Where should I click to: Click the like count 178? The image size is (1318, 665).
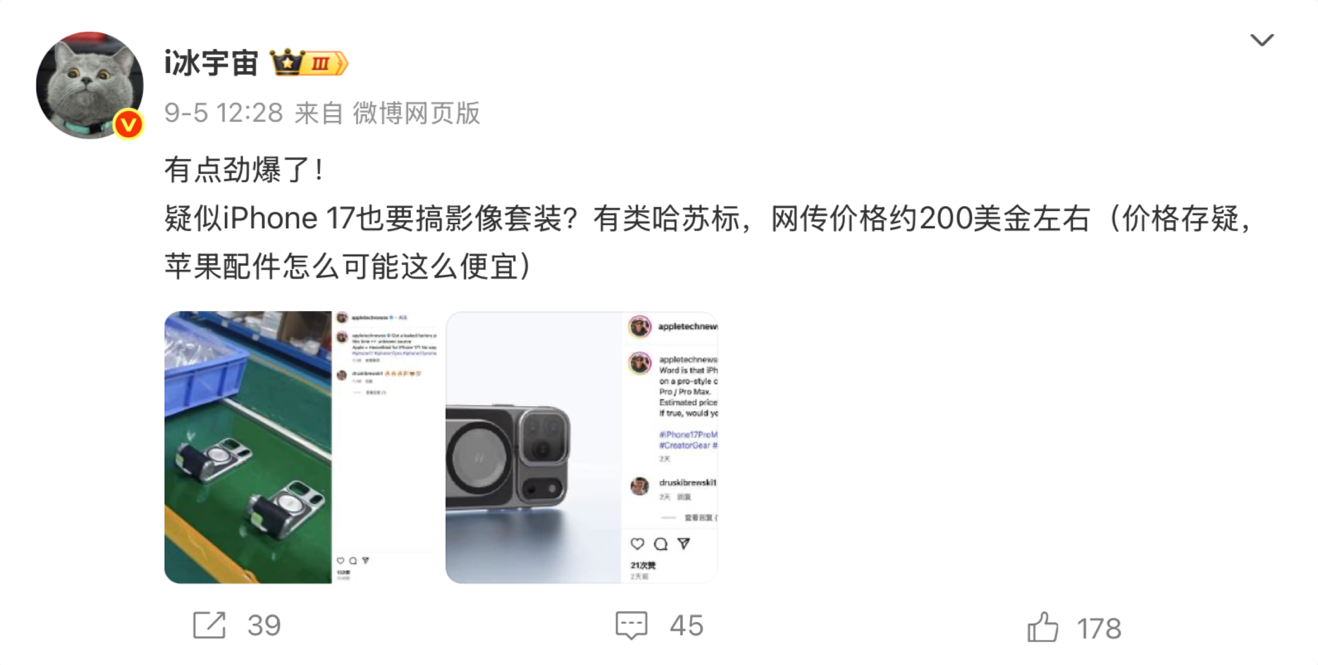coord(1099,628)
